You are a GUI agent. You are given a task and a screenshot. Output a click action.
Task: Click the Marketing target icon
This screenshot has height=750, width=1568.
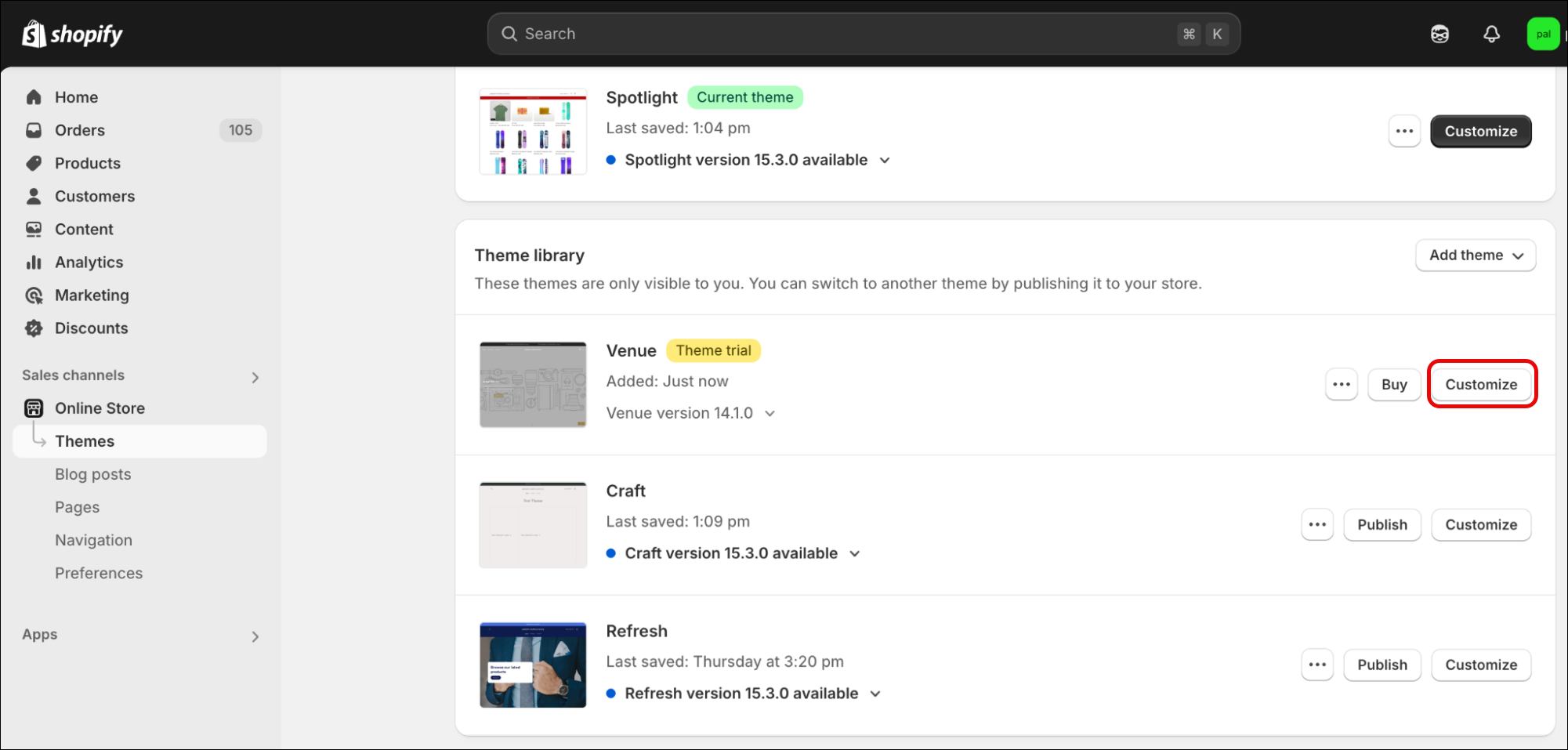point(34,295)
